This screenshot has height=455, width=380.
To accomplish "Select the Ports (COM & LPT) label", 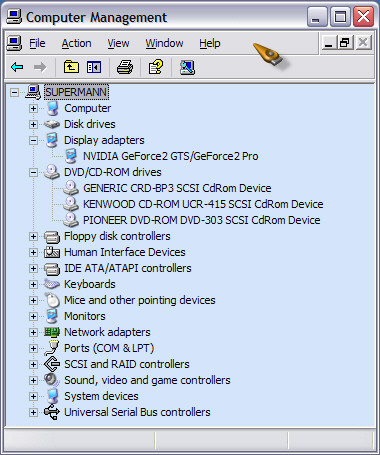I will coord(109,348).
